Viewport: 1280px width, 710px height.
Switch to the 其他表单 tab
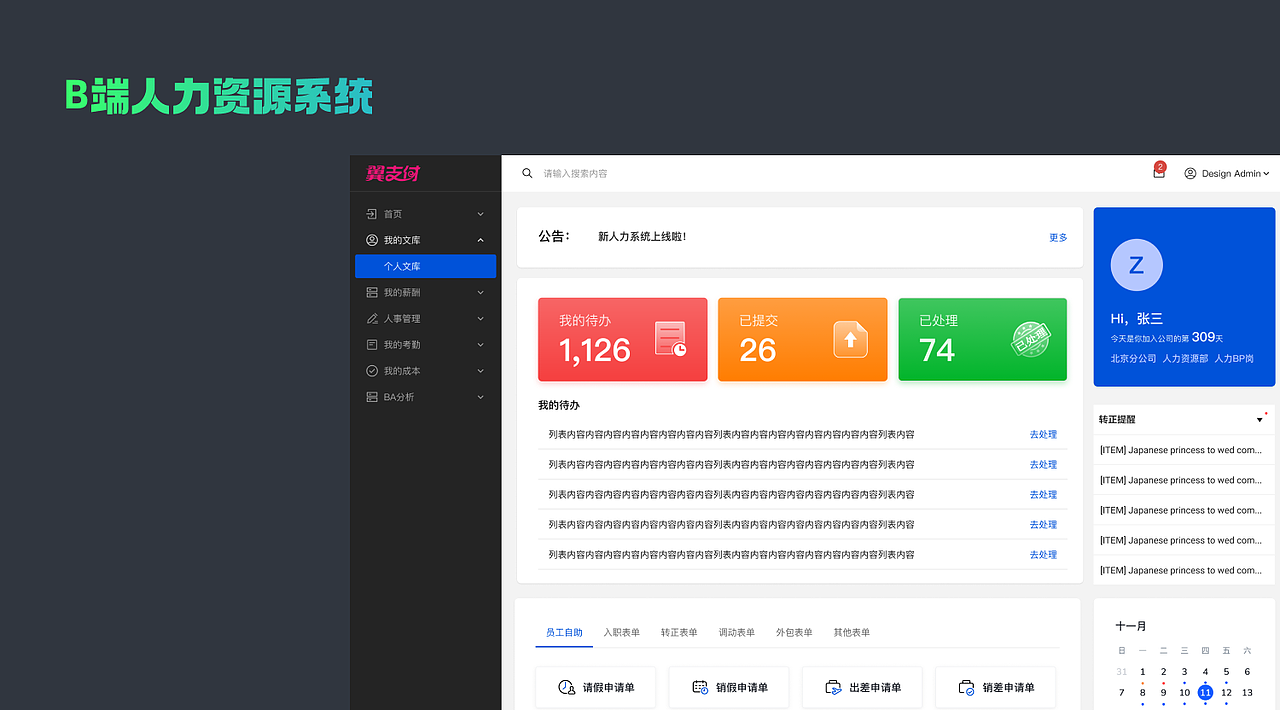click(852, 632)
